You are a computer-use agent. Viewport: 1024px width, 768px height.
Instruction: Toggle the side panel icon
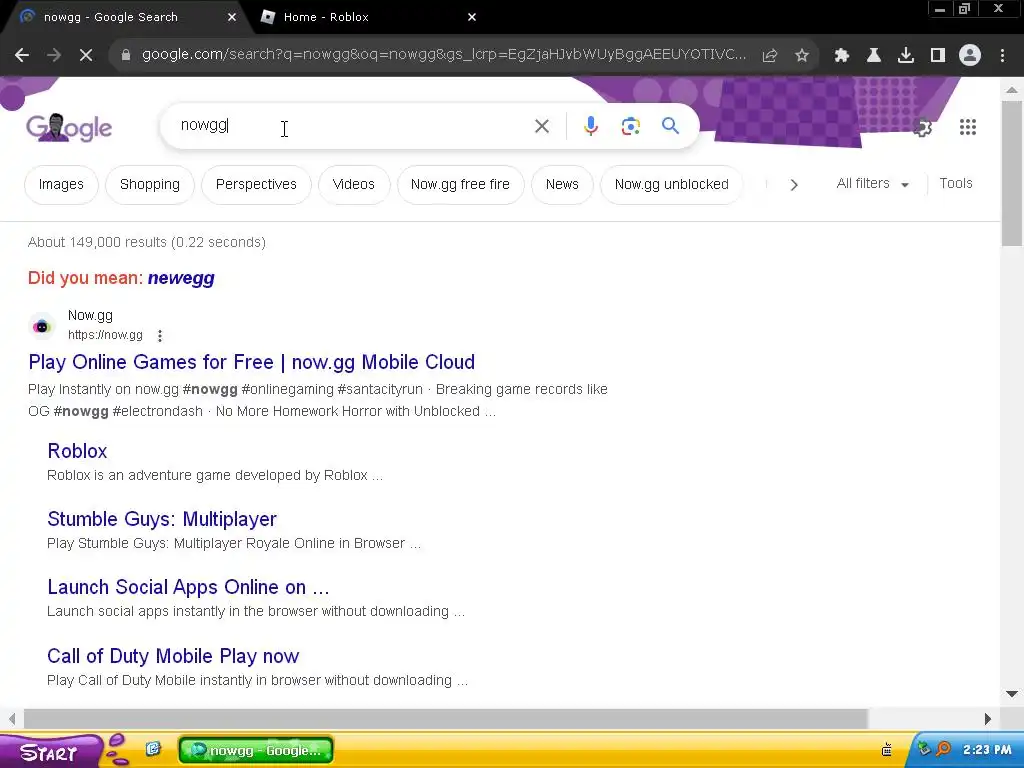coord(938,56)
